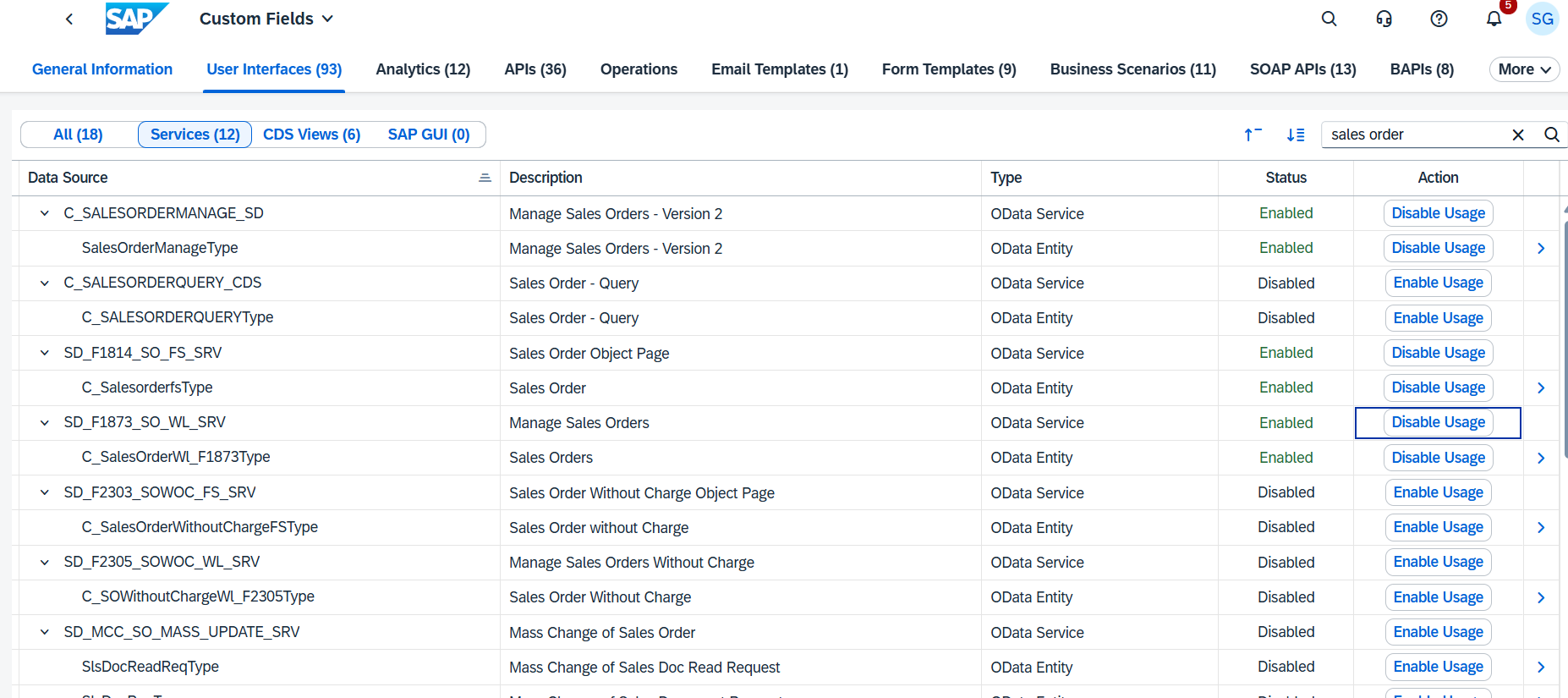
Task: Switch to the Business Scenarios (11) tab
Action: (1132, 69)
